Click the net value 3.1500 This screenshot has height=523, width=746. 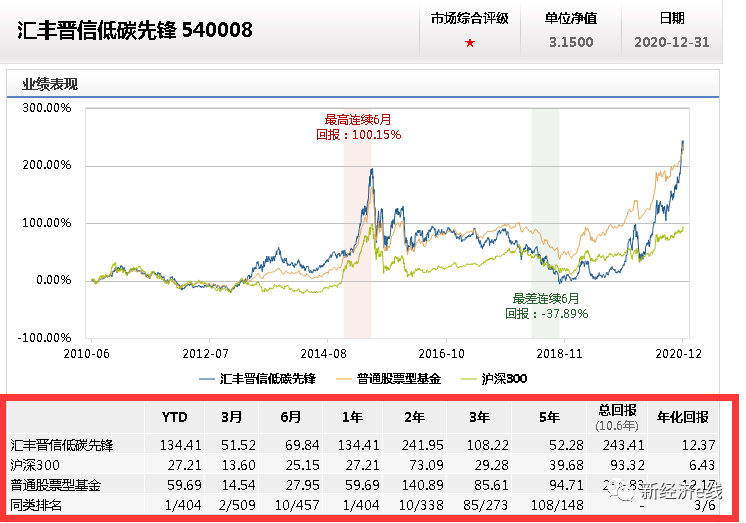pyautogui.click(x=571, y=42)
